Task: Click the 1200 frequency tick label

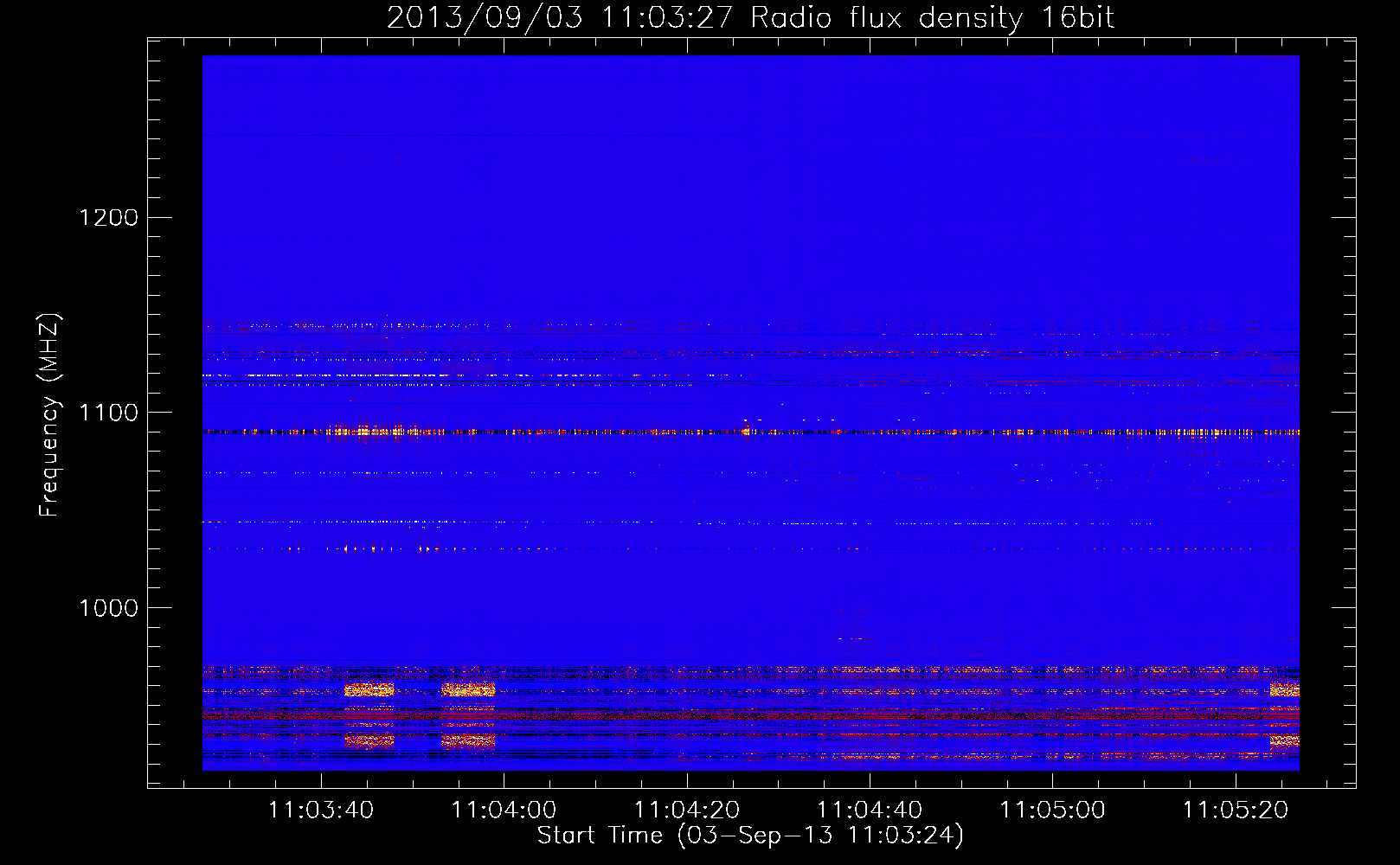Action: (108, 217)
